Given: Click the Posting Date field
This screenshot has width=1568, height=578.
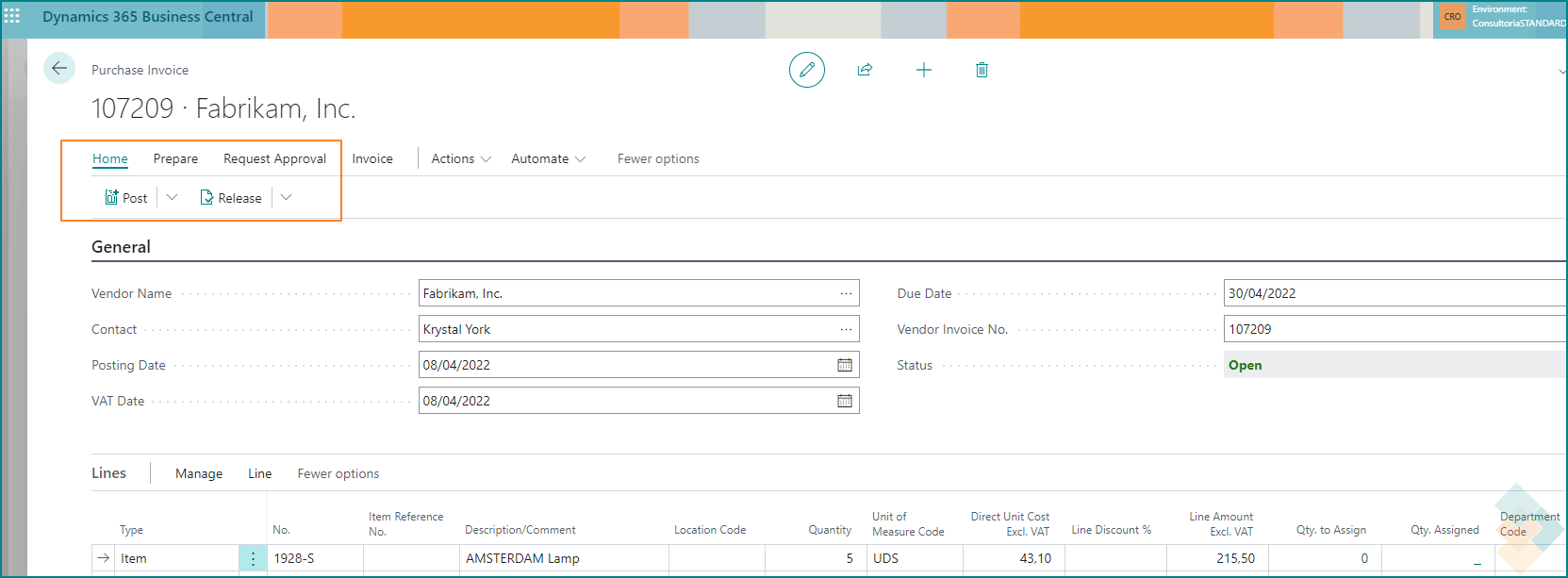Looking at the screenshot, I should click(638, 365).
